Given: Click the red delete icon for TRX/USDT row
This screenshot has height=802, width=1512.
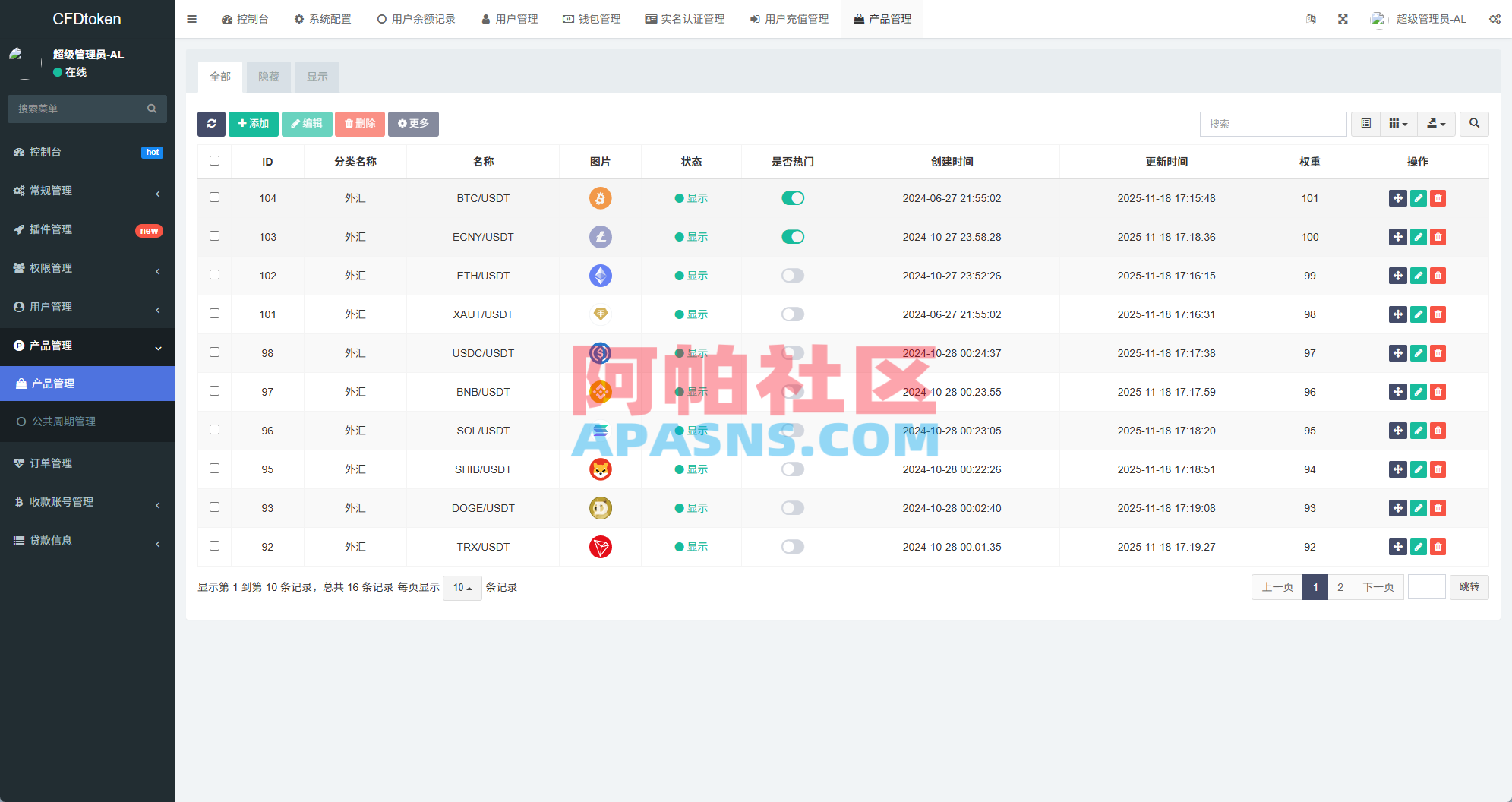Looking at the screenshot, I should 1438,547.
